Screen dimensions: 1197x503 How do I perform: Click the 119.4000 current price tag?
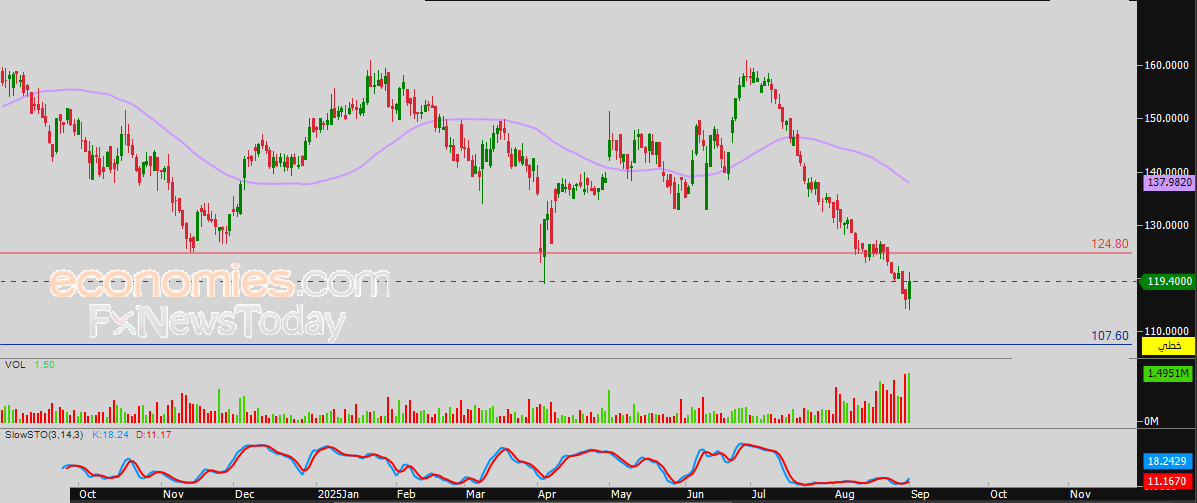[x=1166, y=282]
